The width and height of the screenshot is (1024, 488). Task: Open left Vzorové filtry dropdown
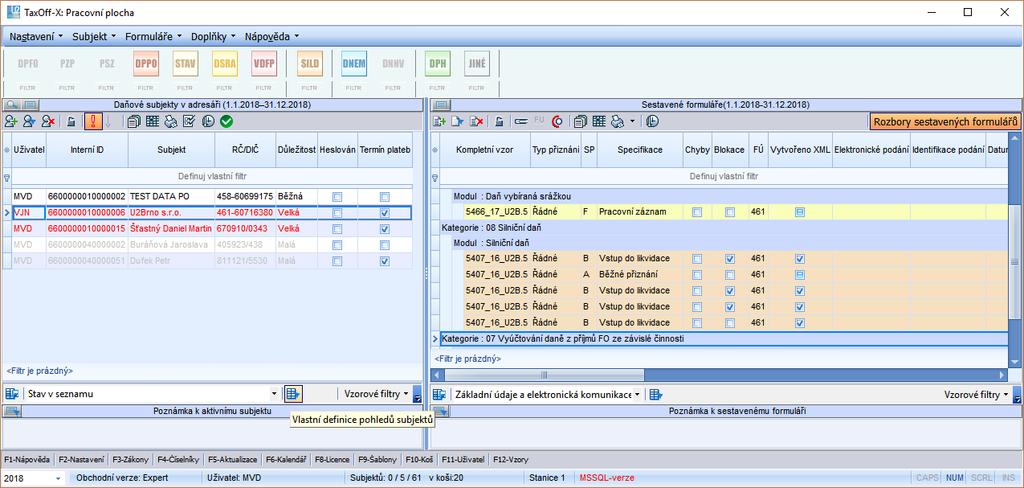click(376, 394)
